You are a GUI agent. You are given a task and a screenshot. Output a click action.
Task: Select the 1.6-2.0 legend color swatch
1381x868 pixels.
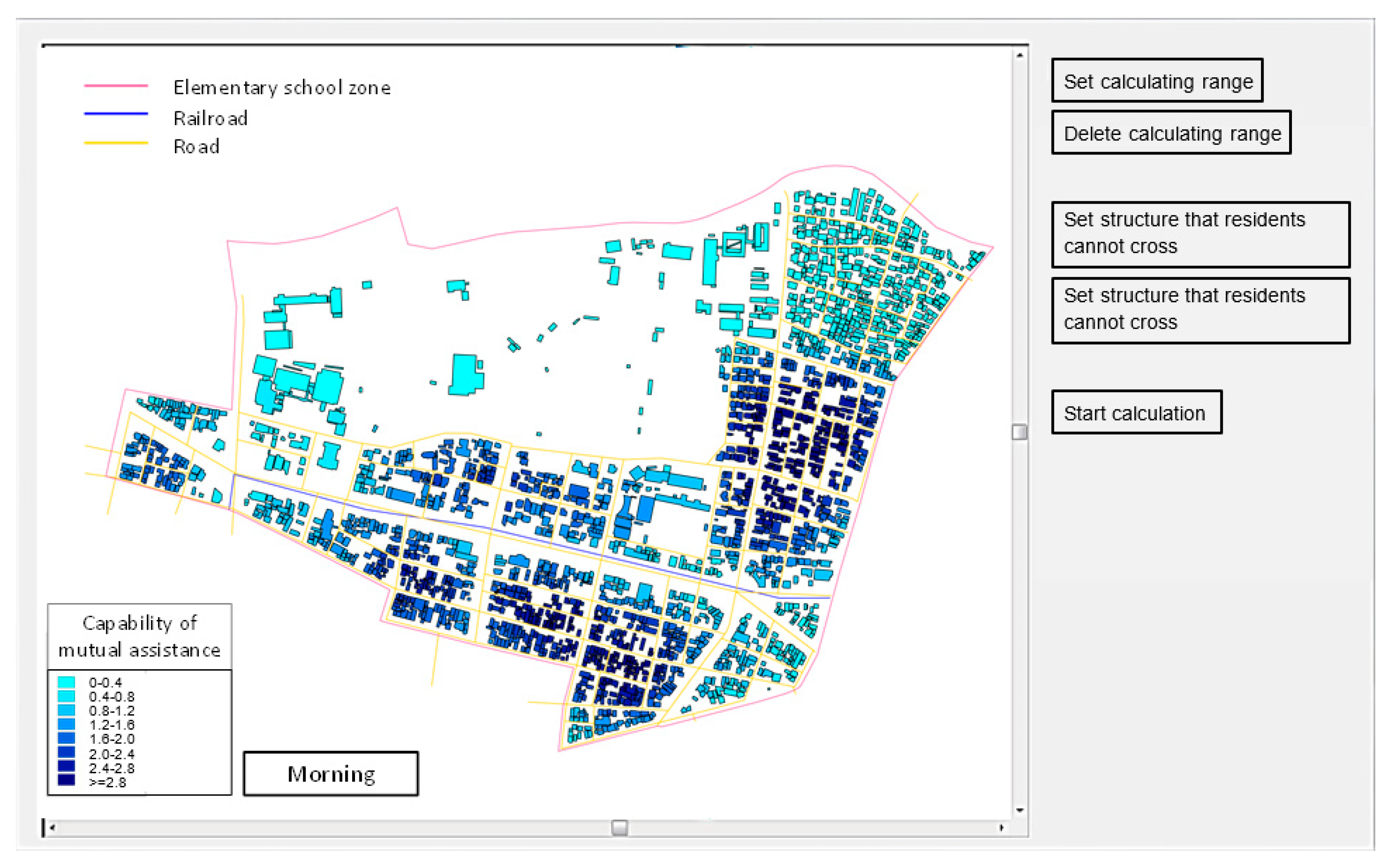pyautogui.click(x=67, y=738)
